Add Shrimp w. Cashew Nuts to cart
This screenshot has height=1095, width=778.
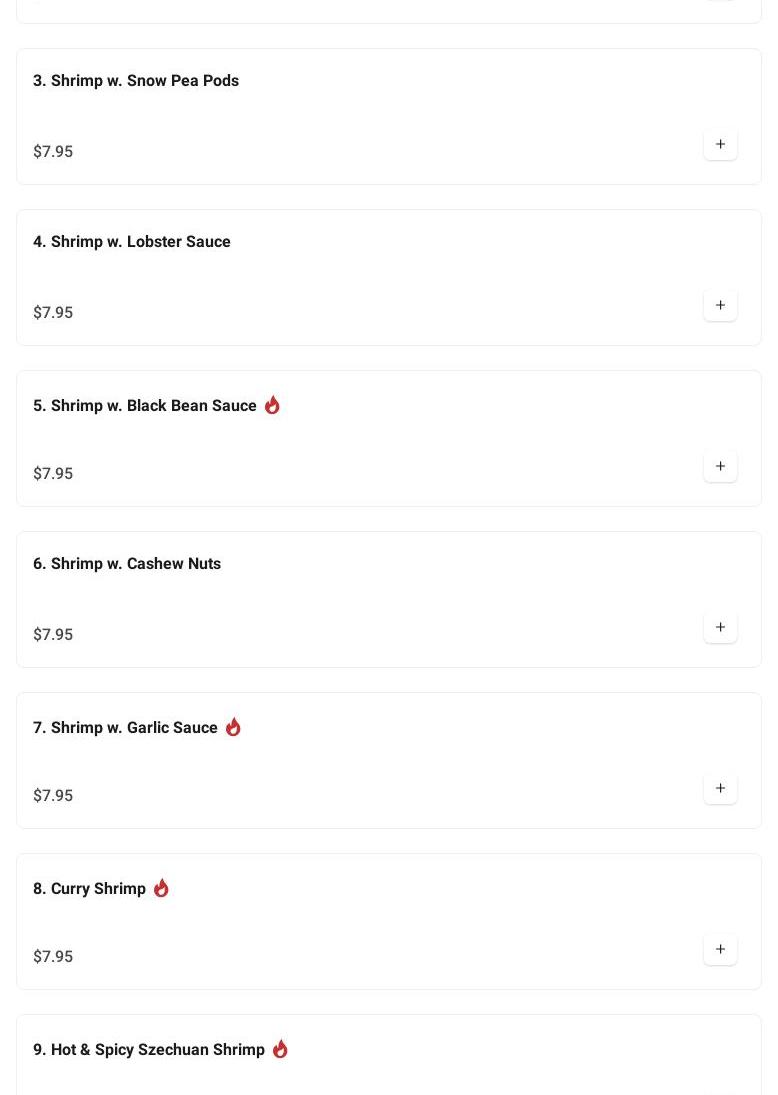coord(720,628)
